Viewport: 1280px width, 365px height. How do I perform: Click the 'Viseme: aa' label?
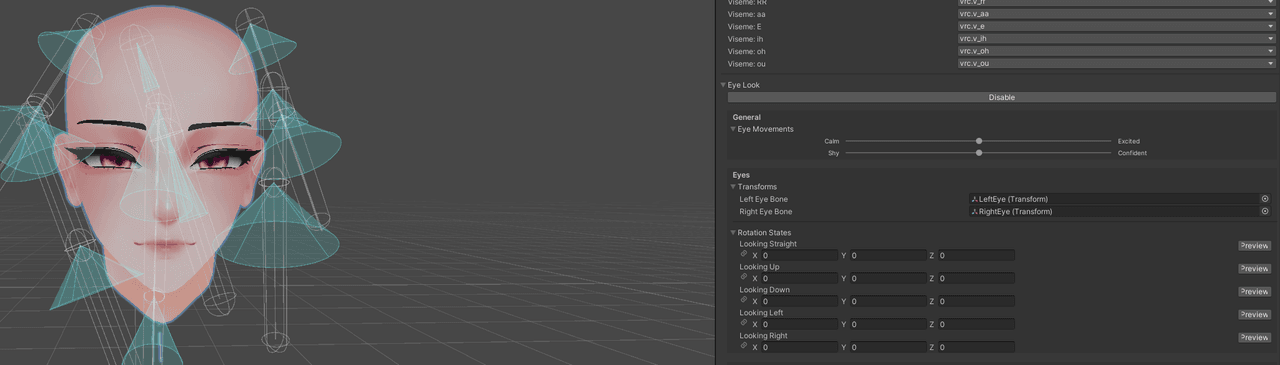click(747, 14)
